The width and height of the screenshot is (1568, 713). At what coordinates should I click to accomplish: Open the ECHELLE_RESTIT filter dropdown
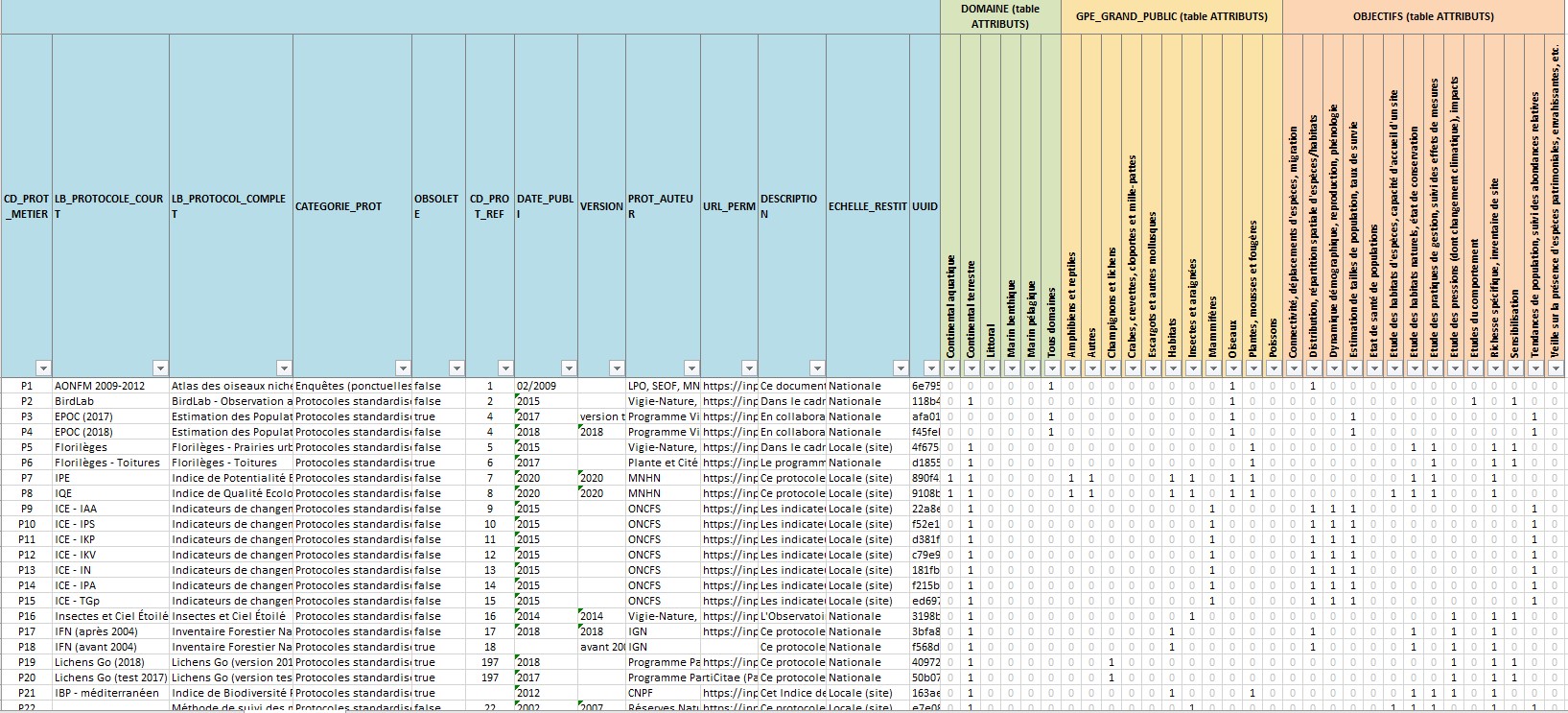[x=900, y=368]
